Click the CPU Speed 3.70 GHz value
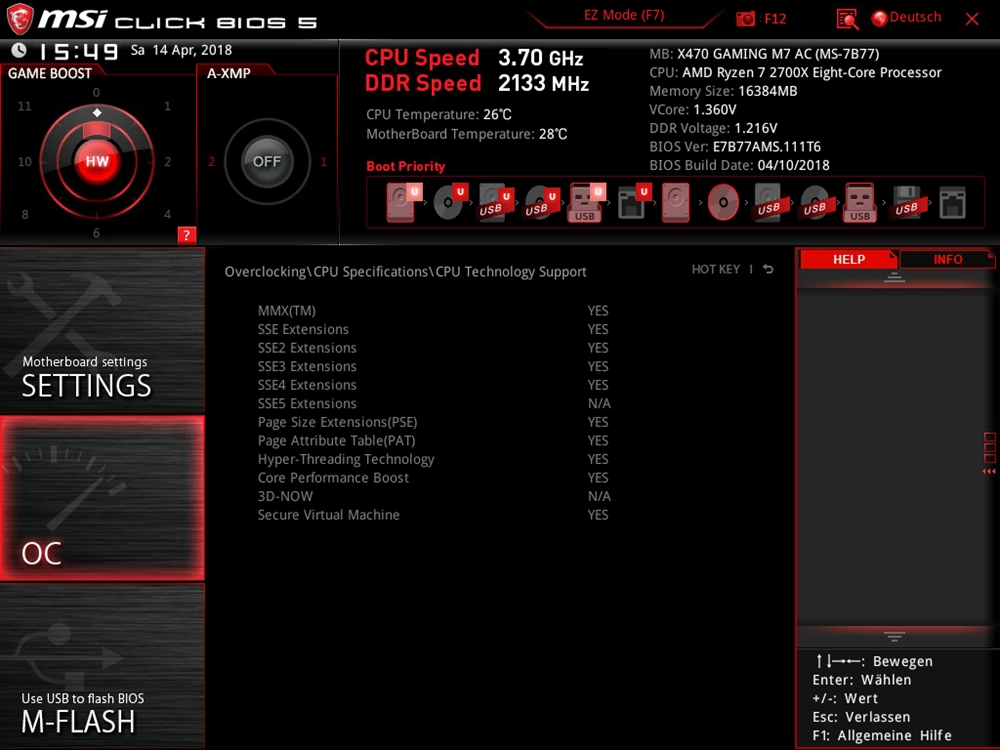 pyautogui.click(x=541, y=58)
